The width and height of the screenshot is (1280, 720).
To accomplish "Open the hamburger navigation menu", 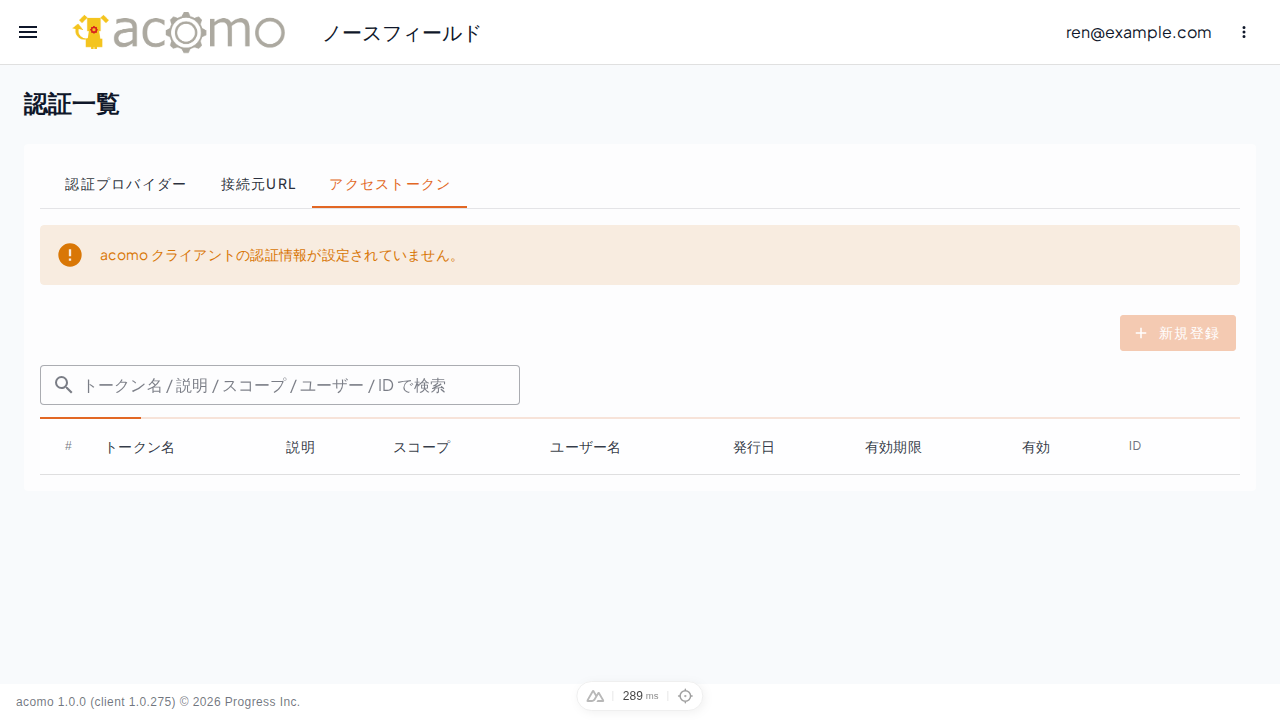I will [x=28, y=32].
